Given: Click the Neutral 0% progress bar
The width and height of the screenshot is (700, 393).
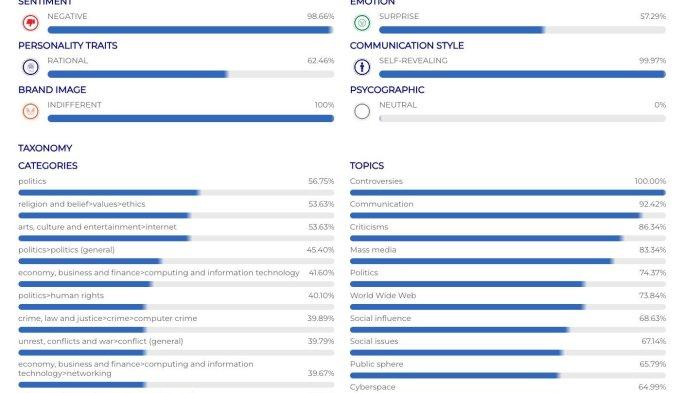Looking at the screenshot, I should click(x=522, y=118).
